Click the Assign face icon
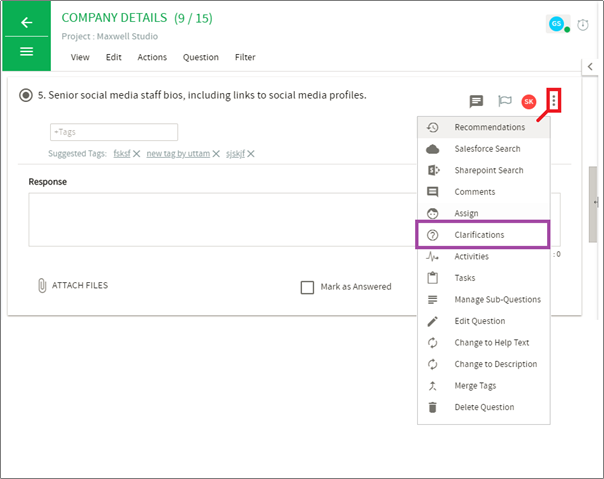Image resolution: width=604 pixels, height=479 pixels. click(x=433, y=213)
